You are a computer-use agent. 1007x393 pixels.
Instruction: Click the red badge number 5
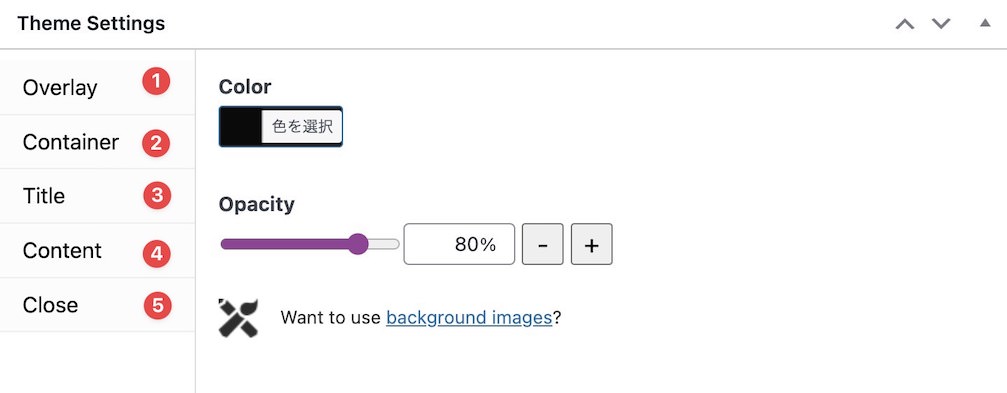coord(157,306)
